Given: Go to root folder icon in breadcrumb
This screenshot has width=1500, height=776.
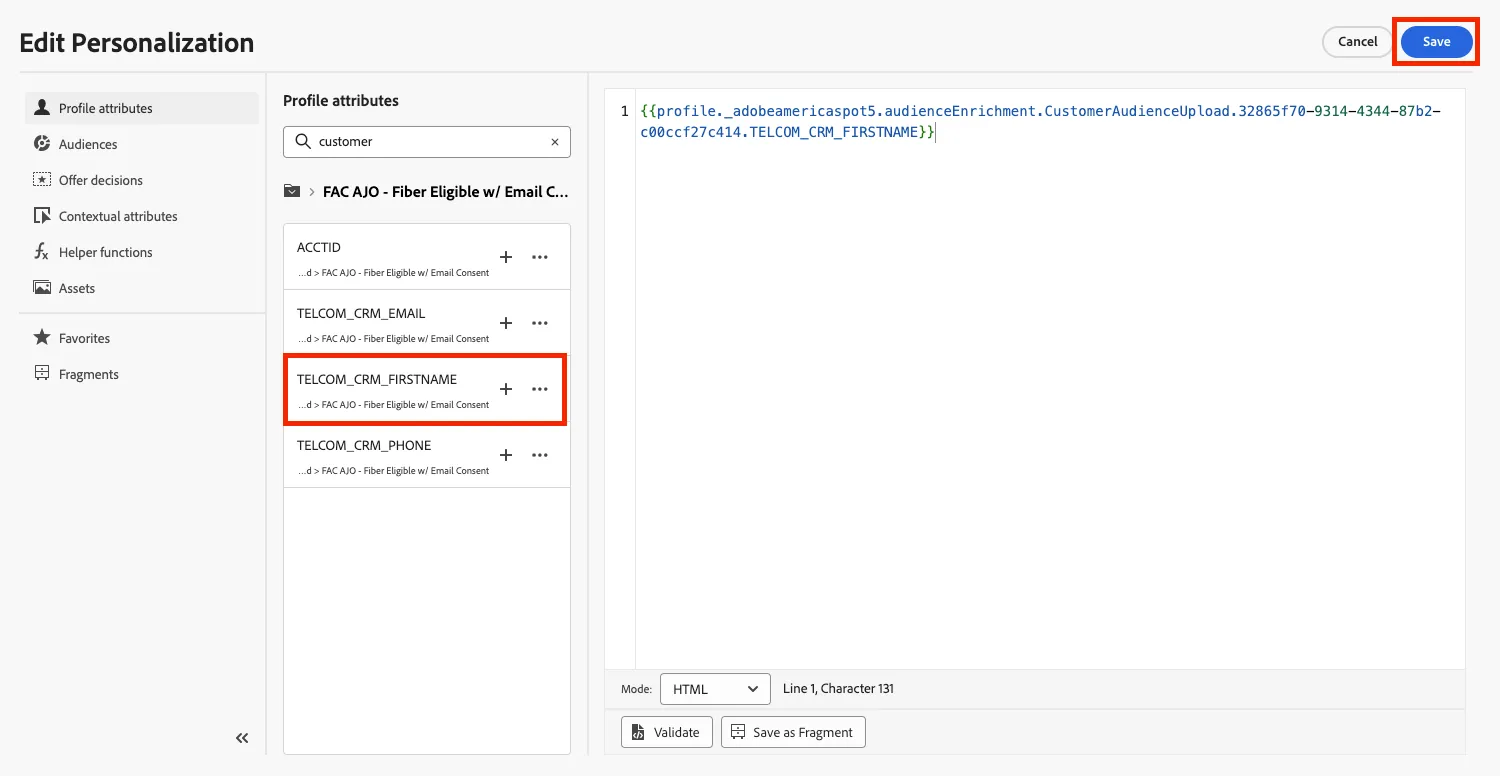Looking at the screenshot, I should coord(292,191).
